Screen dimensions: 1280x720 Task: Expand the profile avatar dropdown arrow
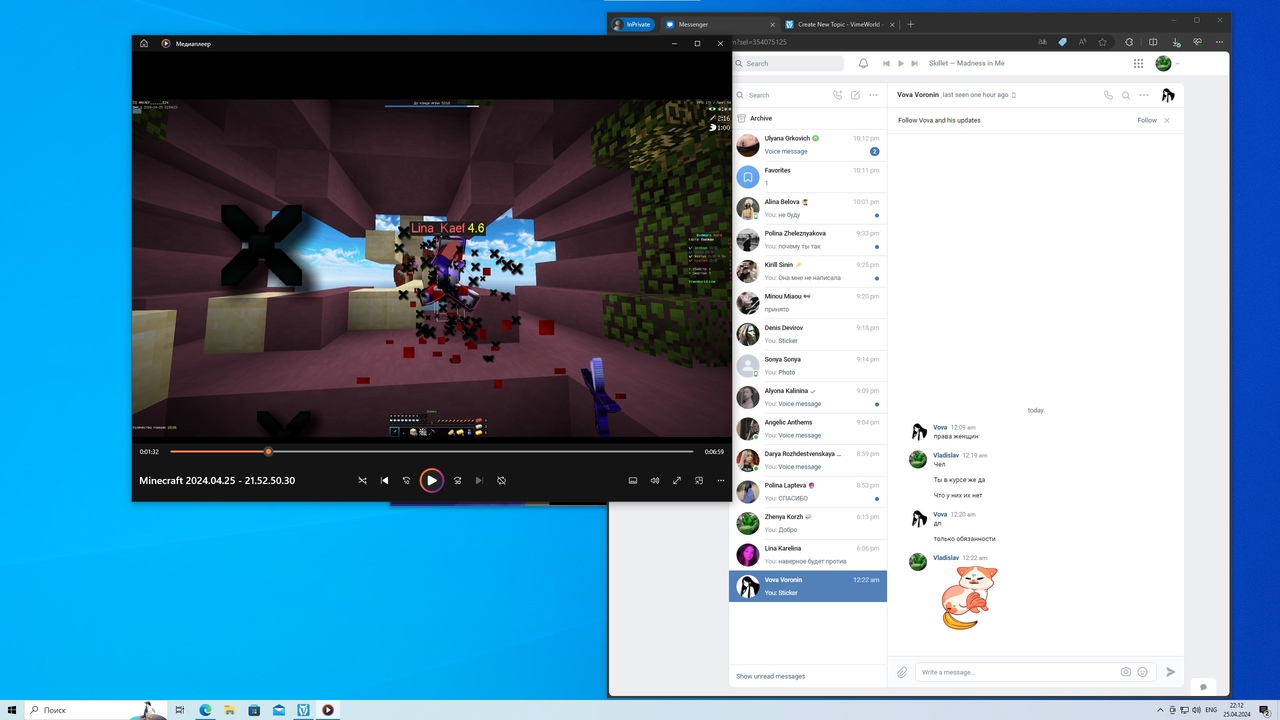pos(1177,63)
